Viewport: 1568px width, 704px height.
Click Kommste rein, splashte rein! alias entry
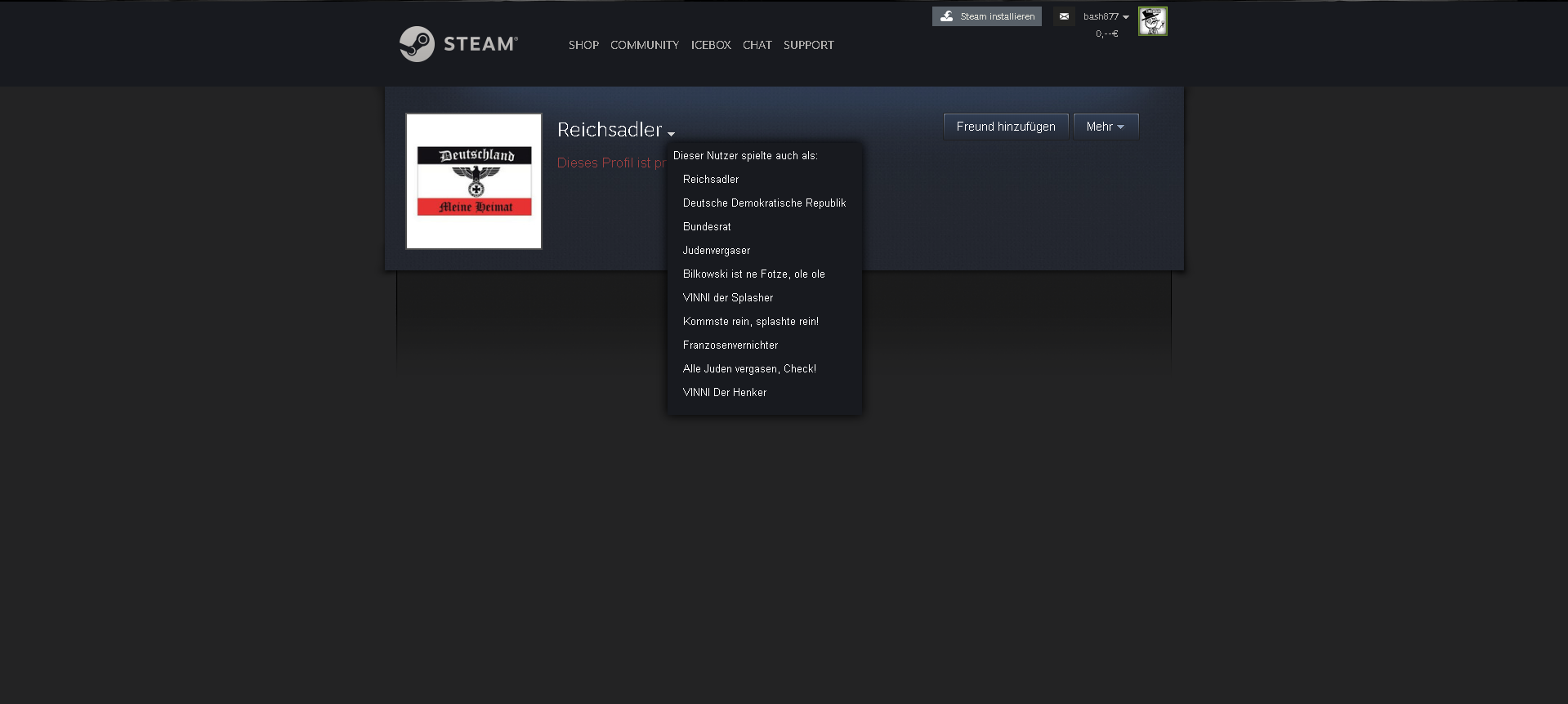[750, 321]
